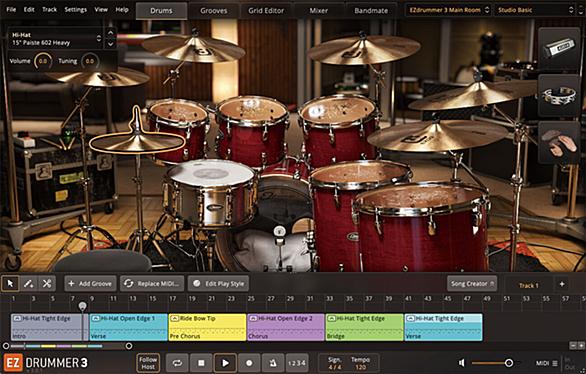Open the Studio Basic preset dropdown
The height and width of the screenshot is (374, 586).
click(x=535, y=10)
